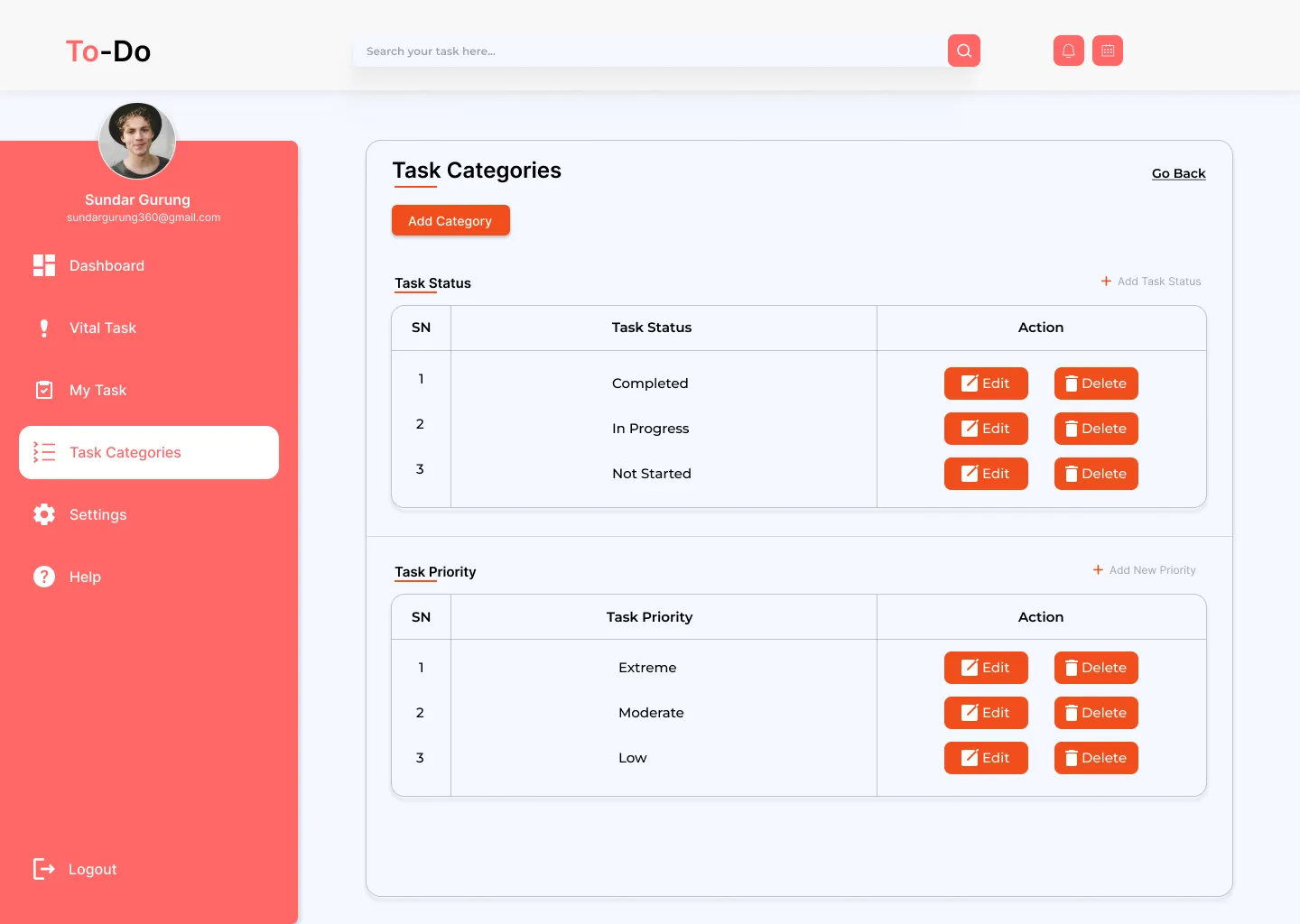1300x924 pixels.
Task: Open notifications bell icon
Action: 1068,51
